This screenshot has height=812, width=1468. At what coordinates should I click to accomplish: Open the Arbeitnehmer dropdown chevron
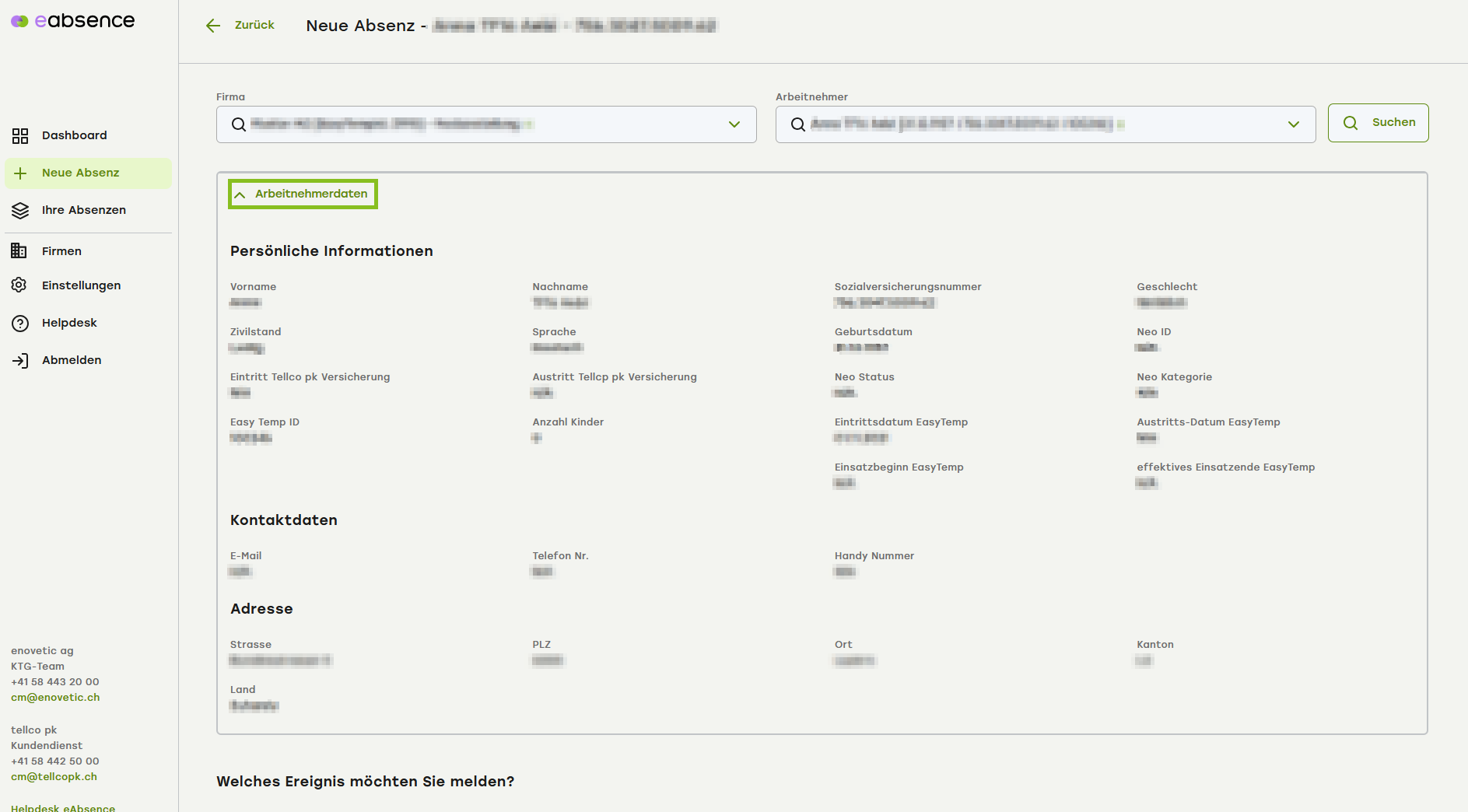[x=1293, y=124]
